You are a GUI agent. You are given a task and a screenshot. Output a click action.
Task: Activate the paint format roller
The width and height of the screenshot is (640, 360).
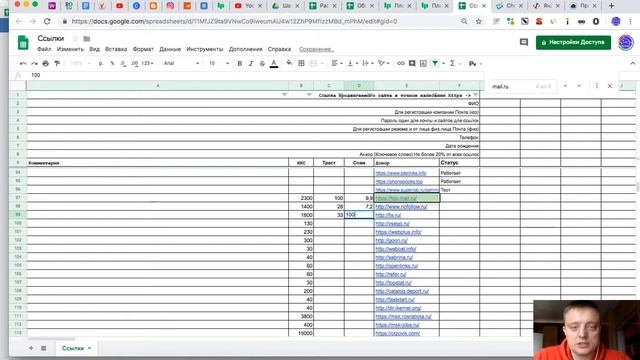coord(57,63)
